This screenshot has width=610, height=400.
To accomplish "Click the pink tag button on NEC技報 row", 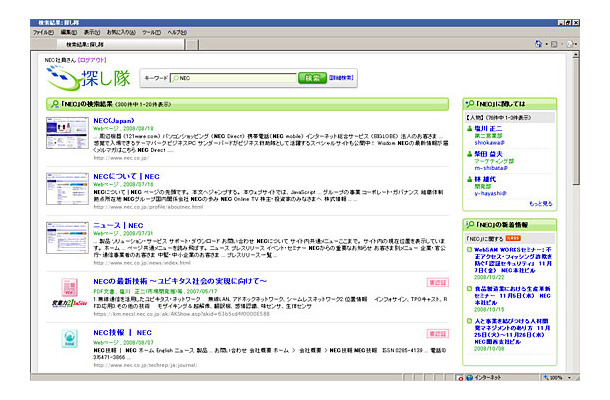I will [438, 334].
